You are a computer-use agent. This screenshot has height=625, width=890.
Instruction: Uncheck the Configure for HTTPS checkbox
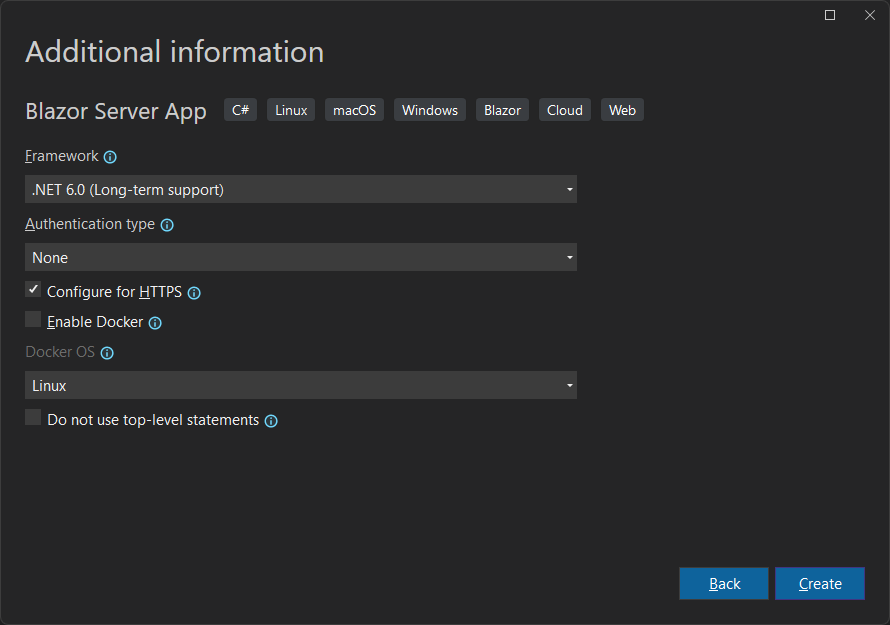click(x=33, y=290)
